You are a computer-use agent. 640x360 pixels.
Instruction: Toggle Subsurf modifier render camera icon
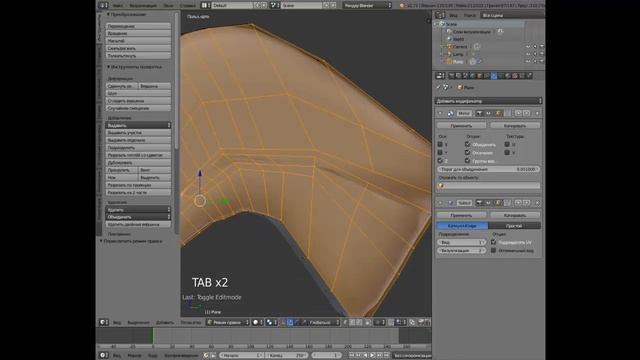pyautogui.click(x=480, y=202)
